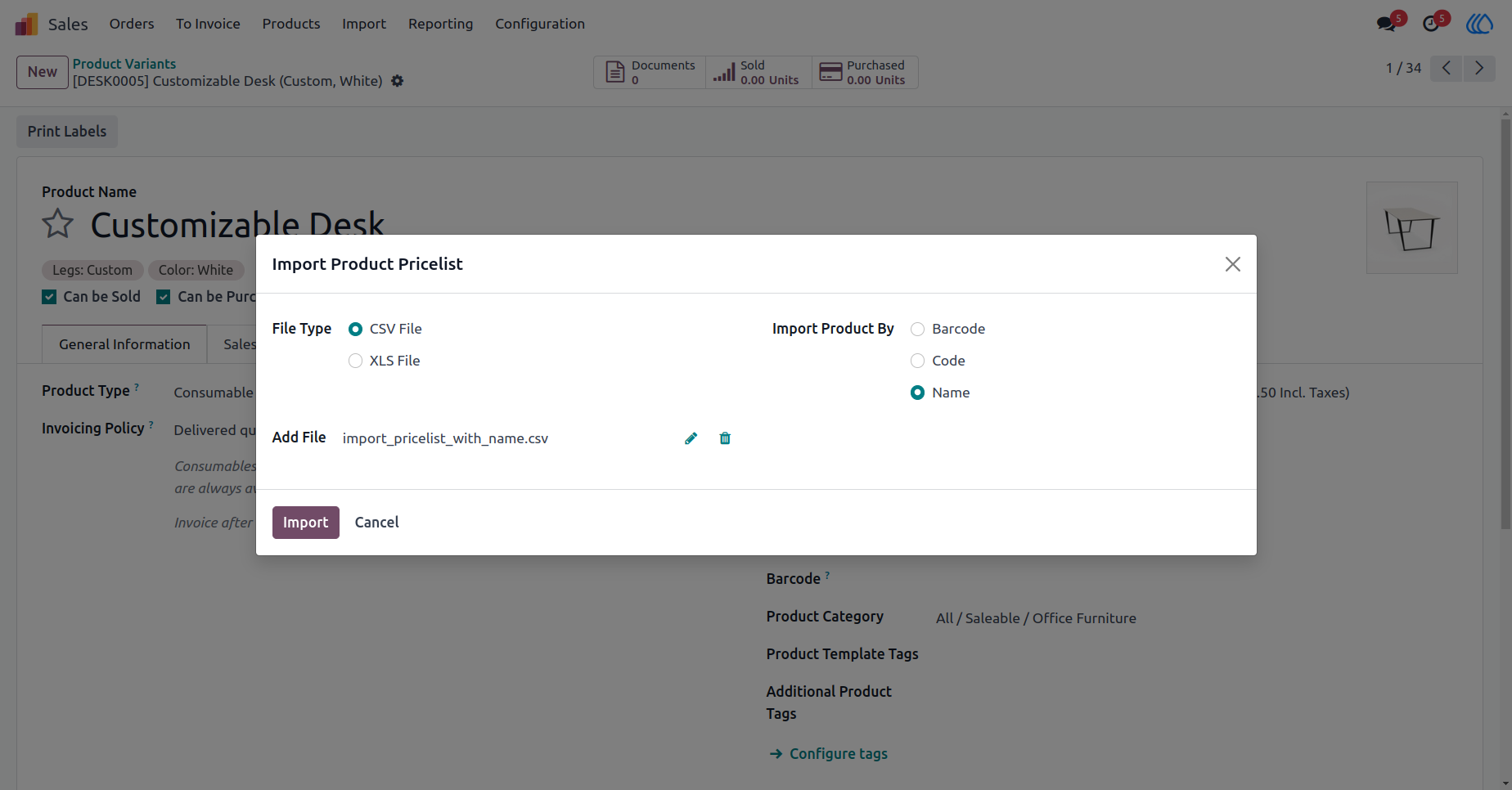Click the Configure tags arrow link
The width and height of the screenshot is (1512, 790).
coord(828,754)
